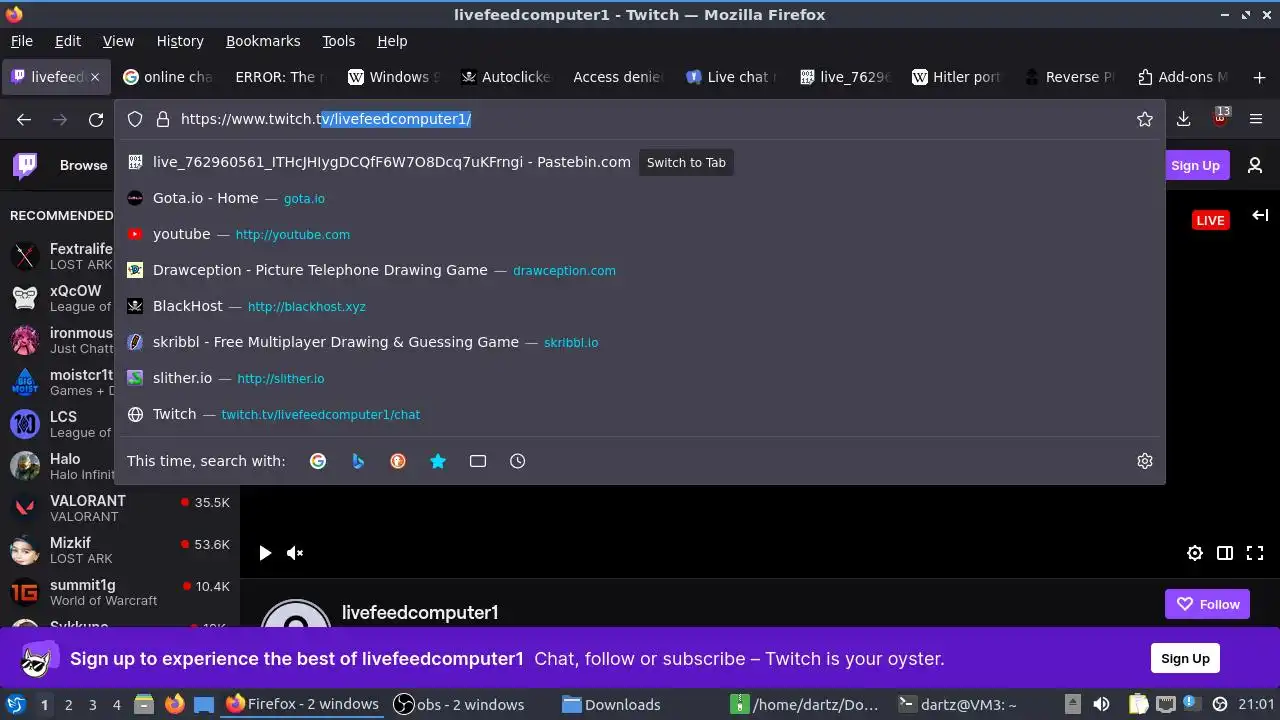The width and height of the screenshot is (1280, 720).
Task: Open the History menu
Action: [x=180, y=41]
